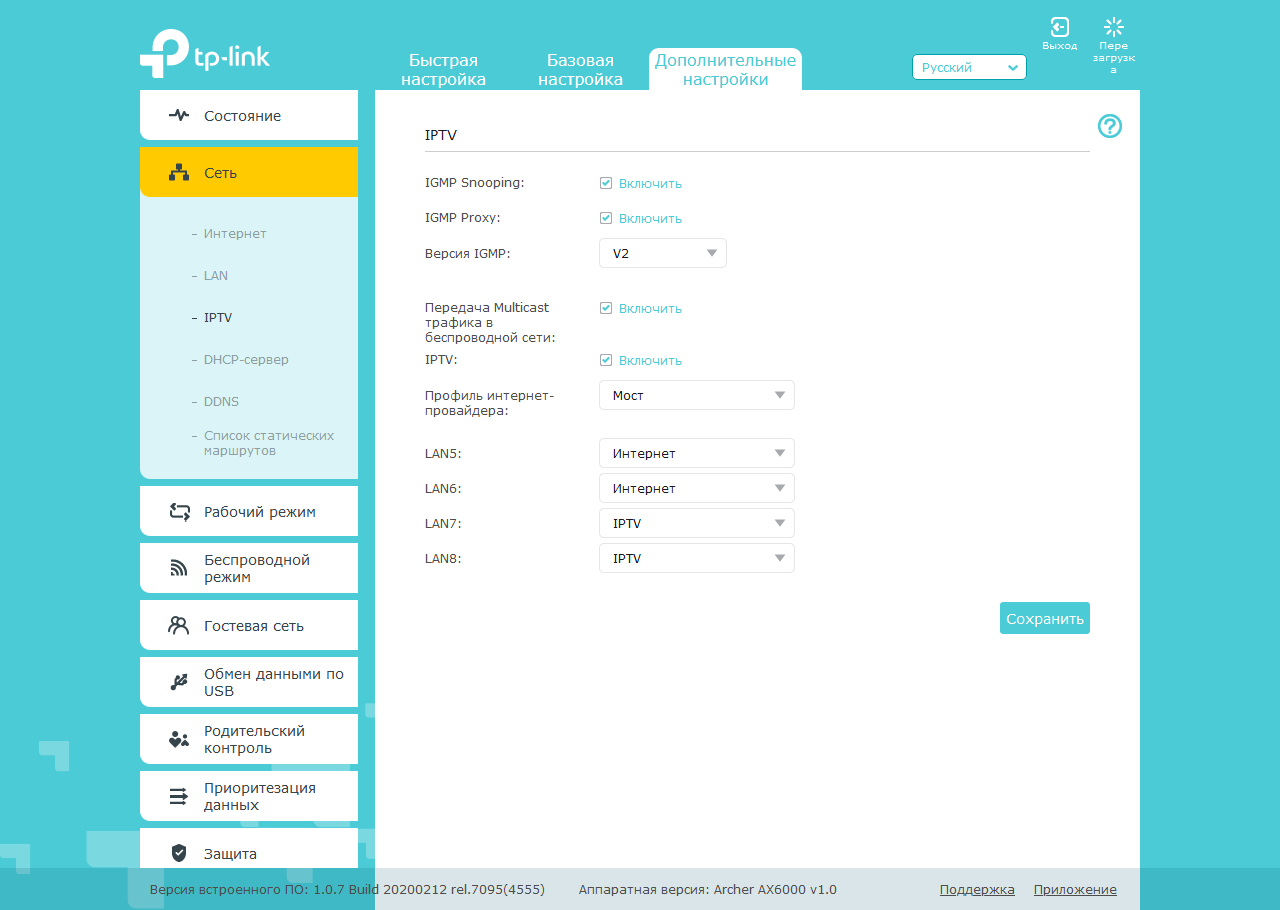
Task: Open the LAN5 port mode dropdown
Action: coord(697,453)
